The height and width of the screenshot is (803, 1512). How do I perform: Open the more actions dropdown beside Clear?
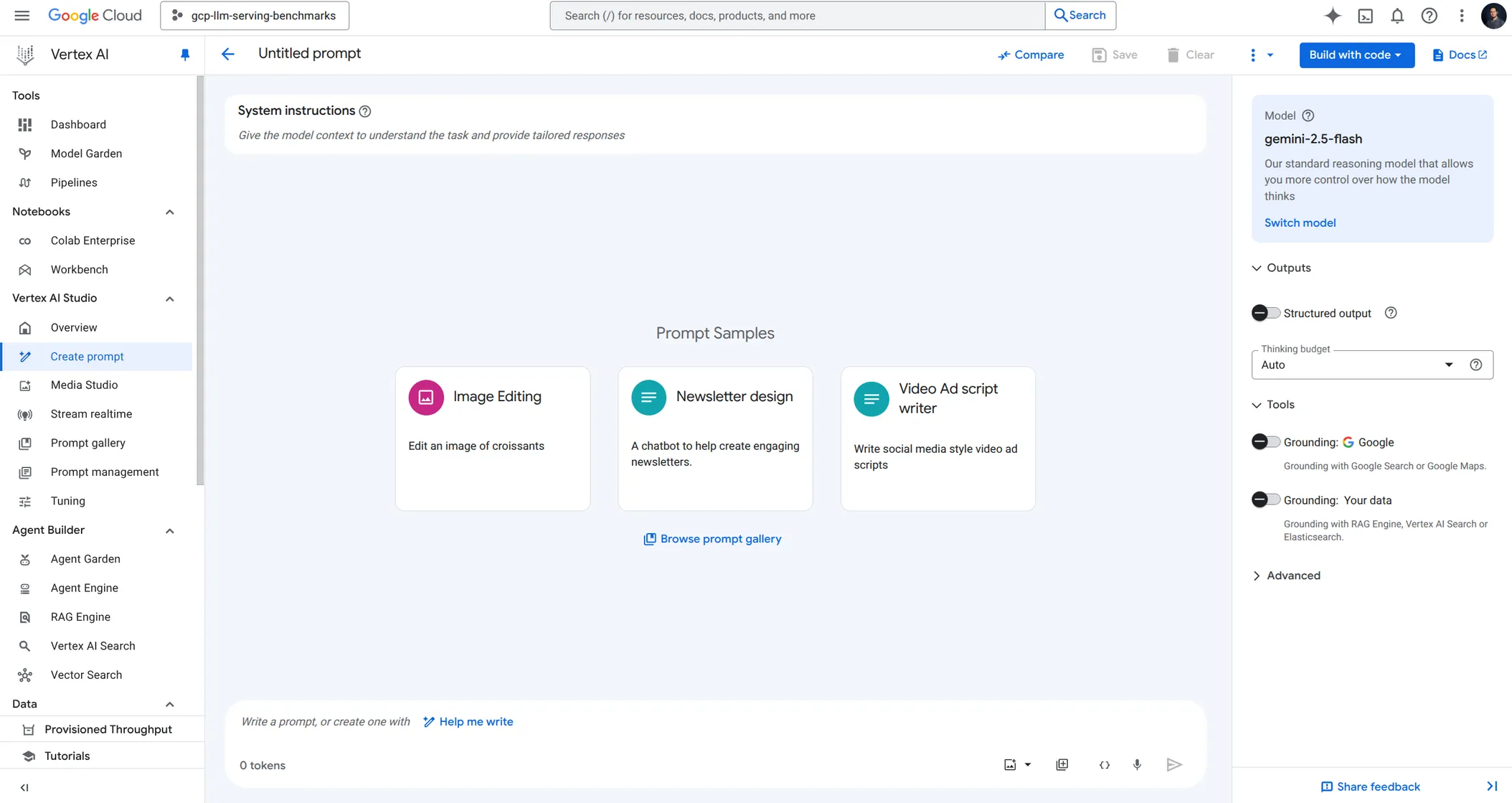coord(1260,55)
